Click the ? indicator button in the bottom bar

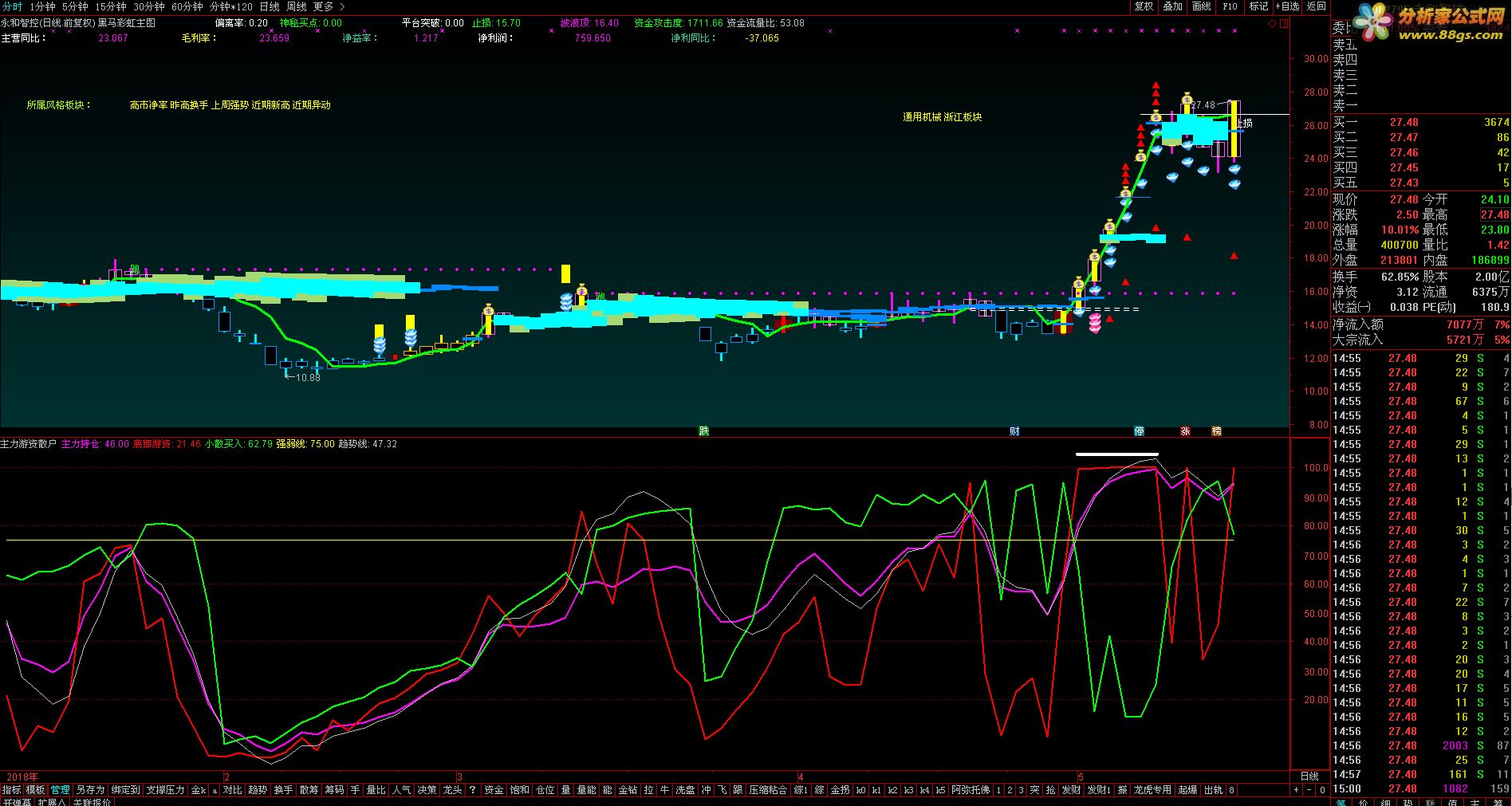coord(472,790)
